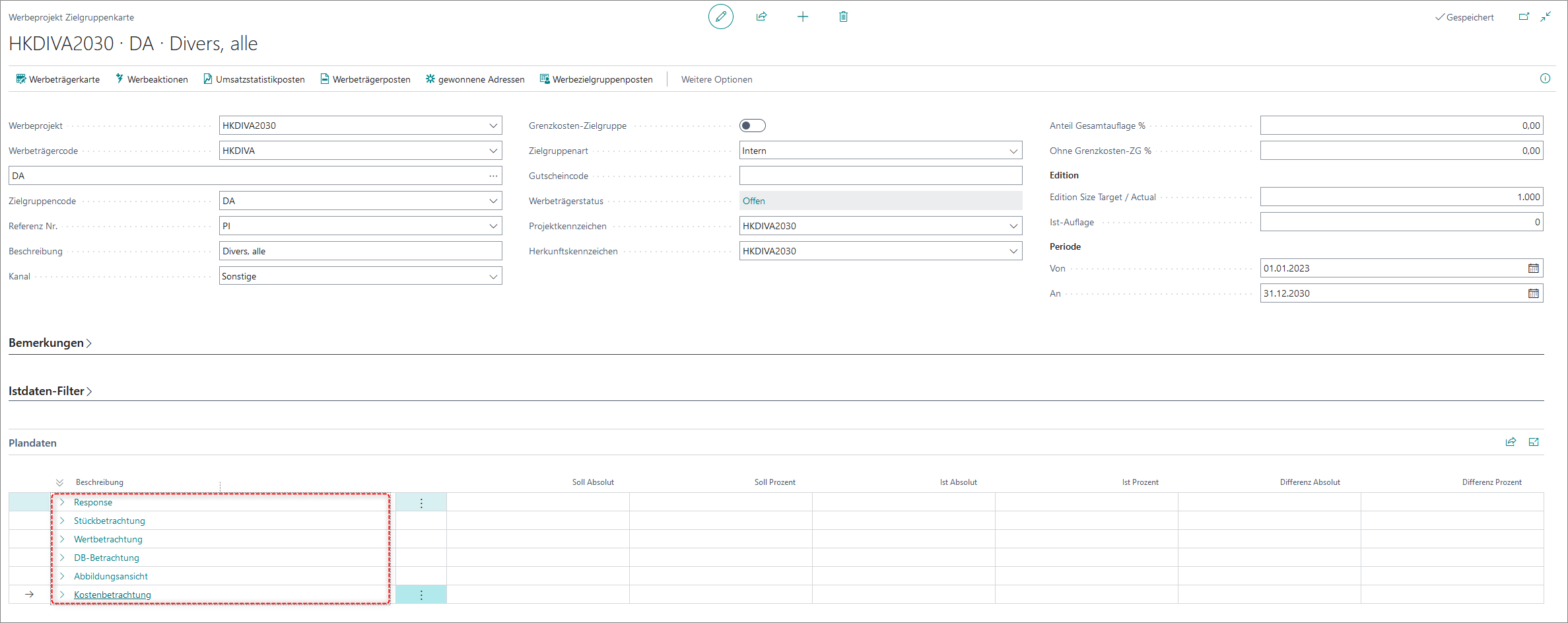Click Anteil Gesamtauflage % field
Screen dimensions: 1568x623
1402,126
